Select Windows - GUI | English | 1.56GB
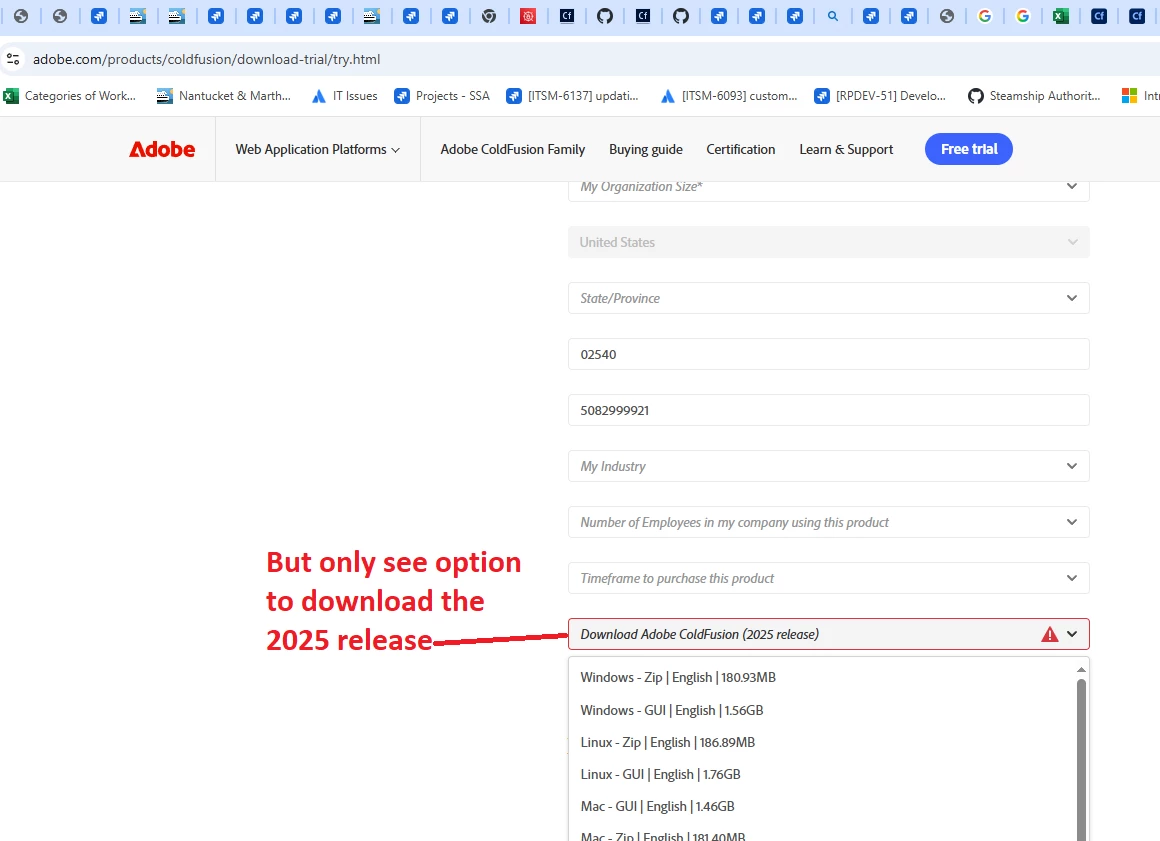The width and height of the screenshot is (1160, 841). [823, 710]
